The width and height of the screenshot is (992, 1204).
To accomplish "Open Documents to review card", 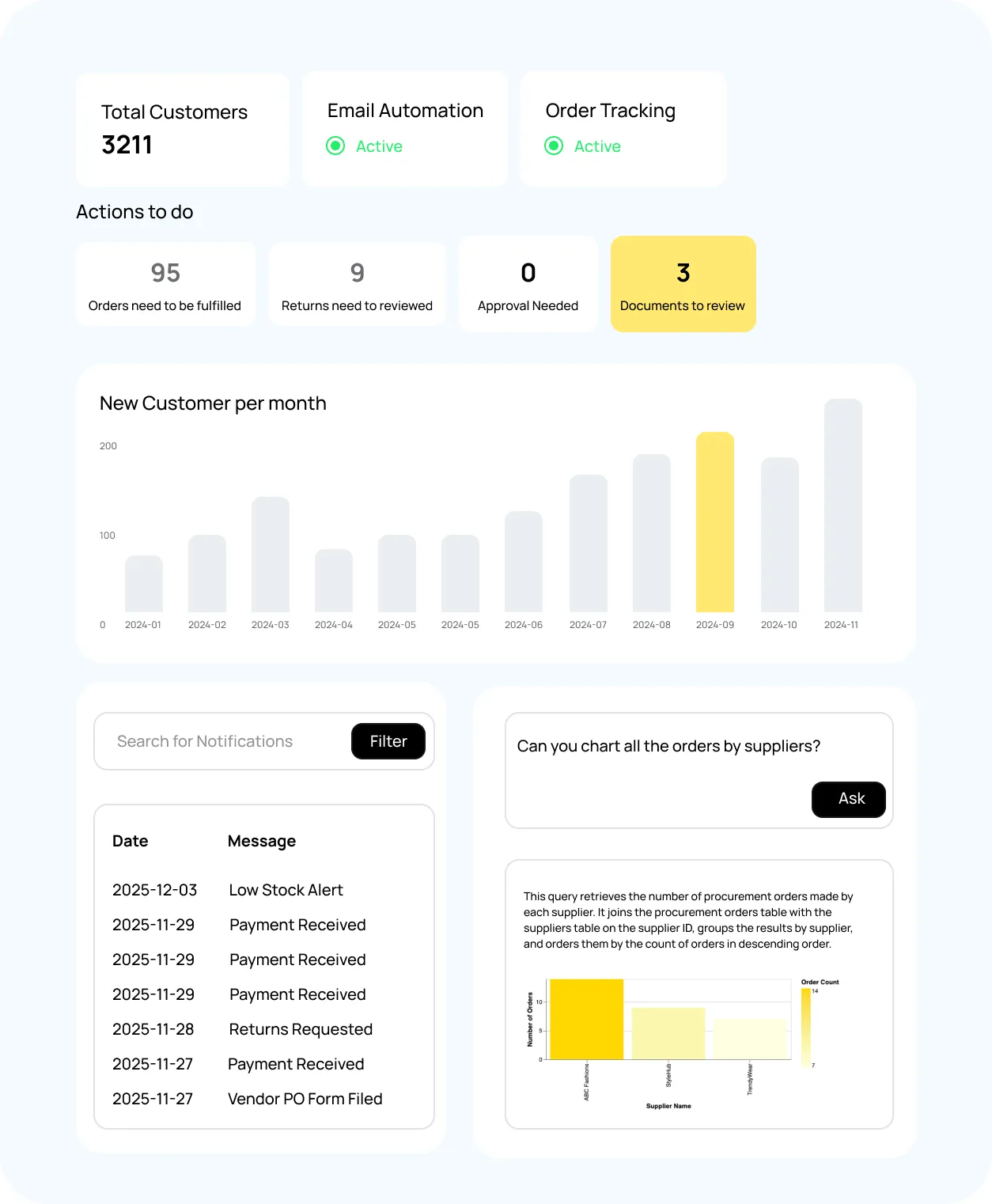I will [683, 284].
